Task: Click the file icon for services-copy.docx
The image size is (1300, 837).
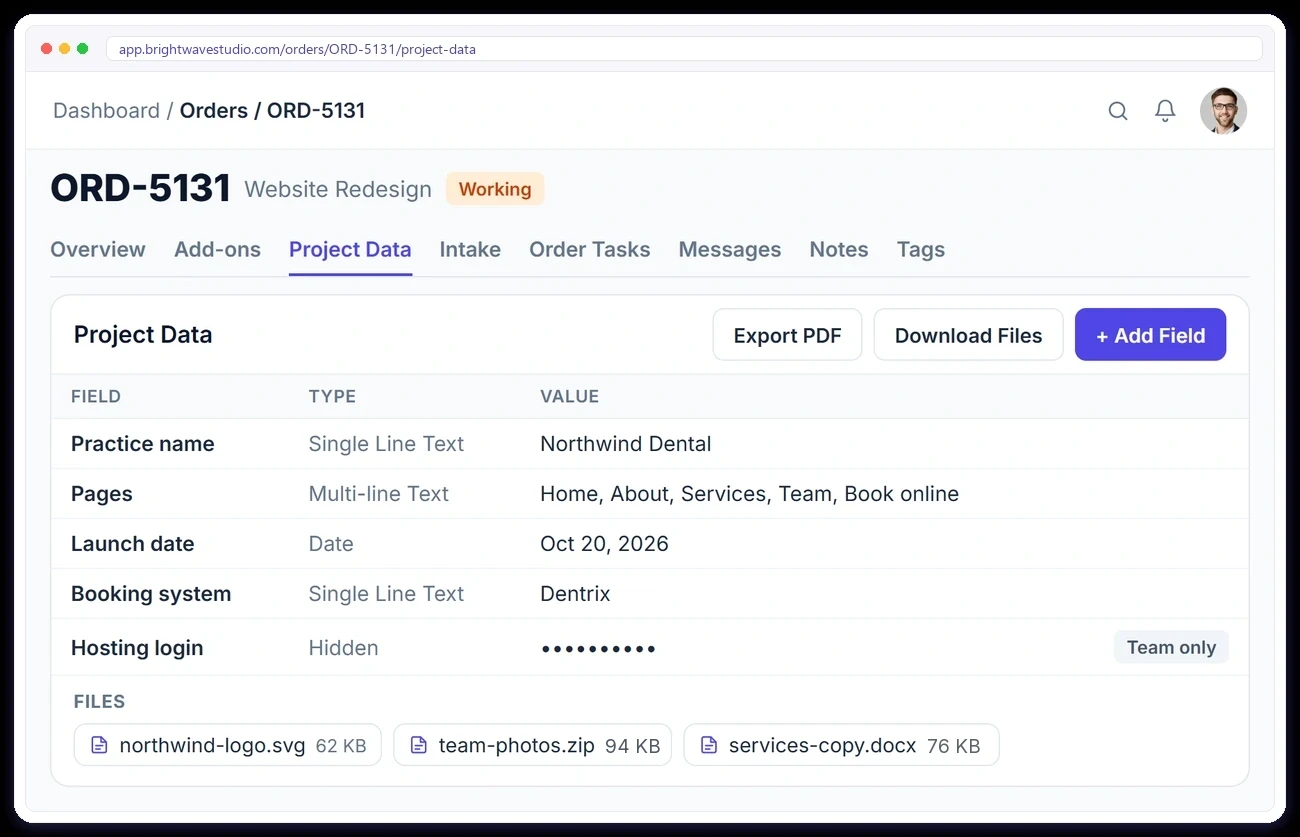Action: coord(709,745)
